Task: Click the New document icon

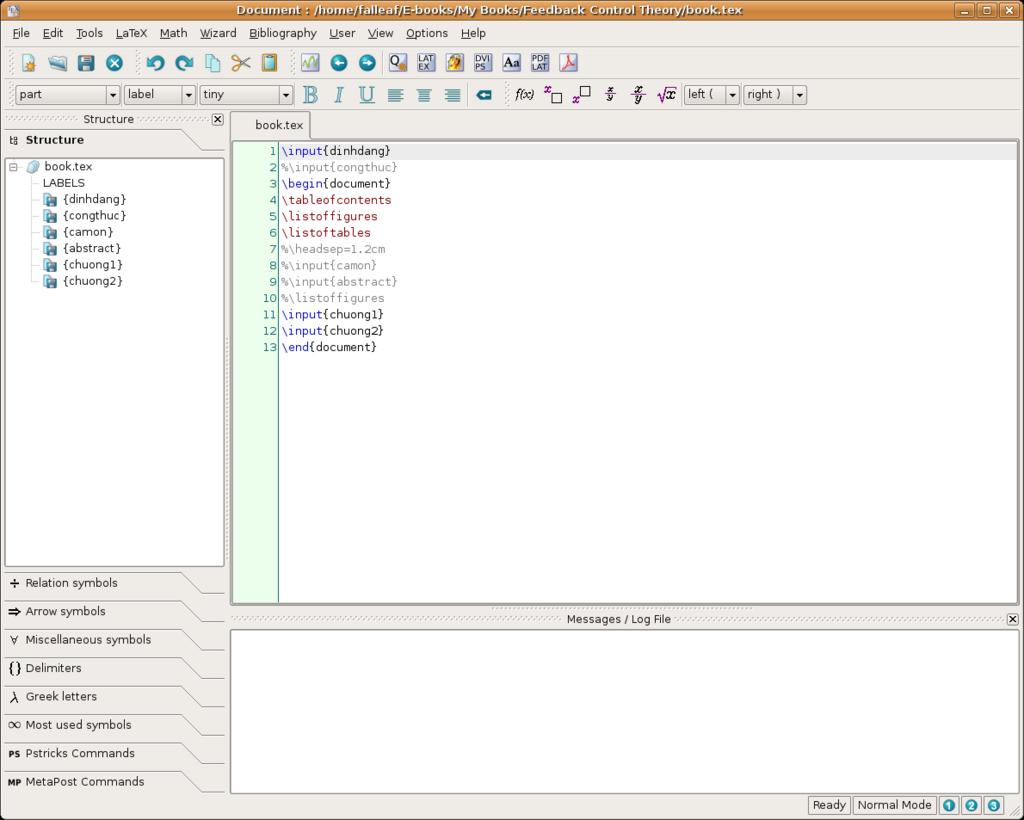Action: [x=29, y=63]
